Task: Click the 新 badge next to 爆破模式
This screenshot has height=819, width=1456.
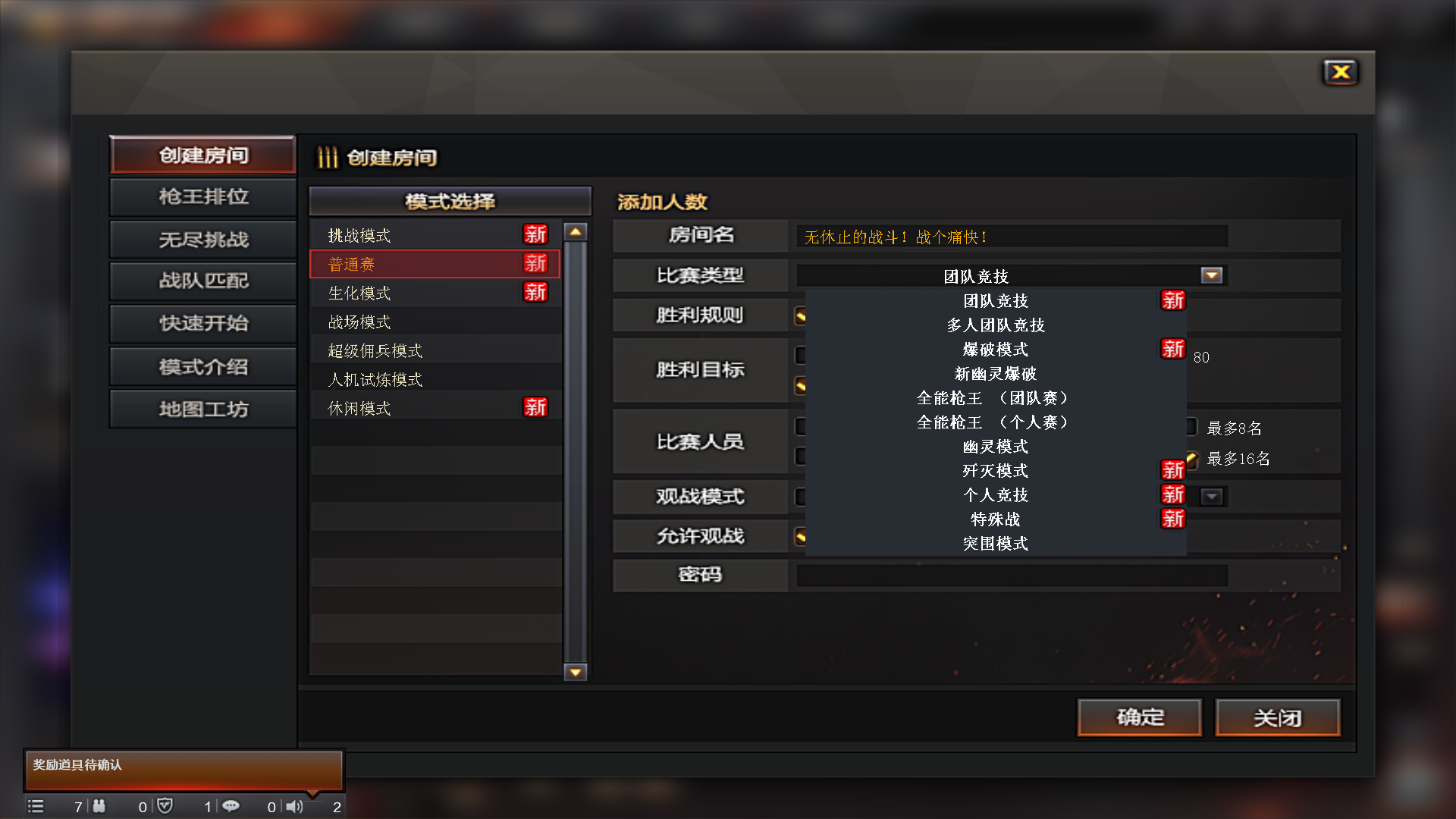Action: pyautogui.click(x=1172, y=349)
